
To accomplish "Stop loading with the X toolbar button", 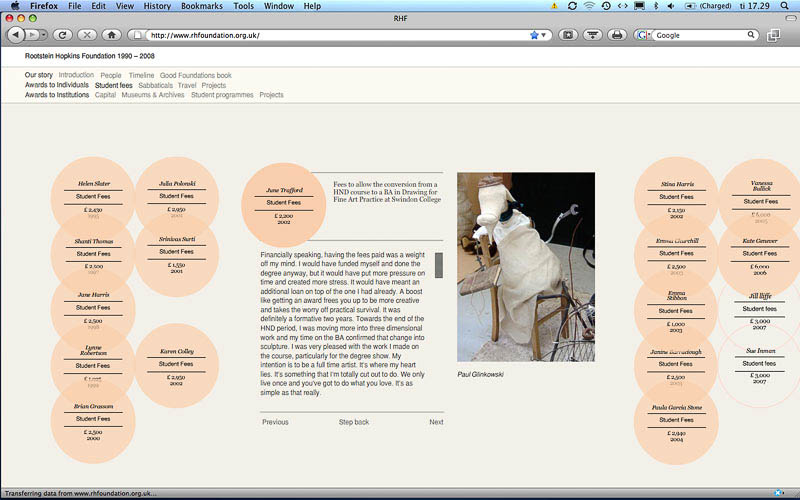I will tap(87, 35).
